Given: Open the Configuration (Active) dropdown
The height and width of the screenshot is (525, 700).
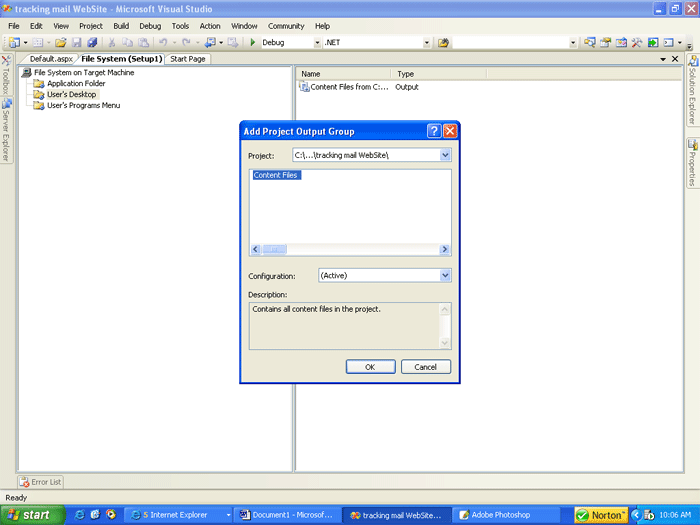Looking at the screenshot, I should tap(445, 275).
